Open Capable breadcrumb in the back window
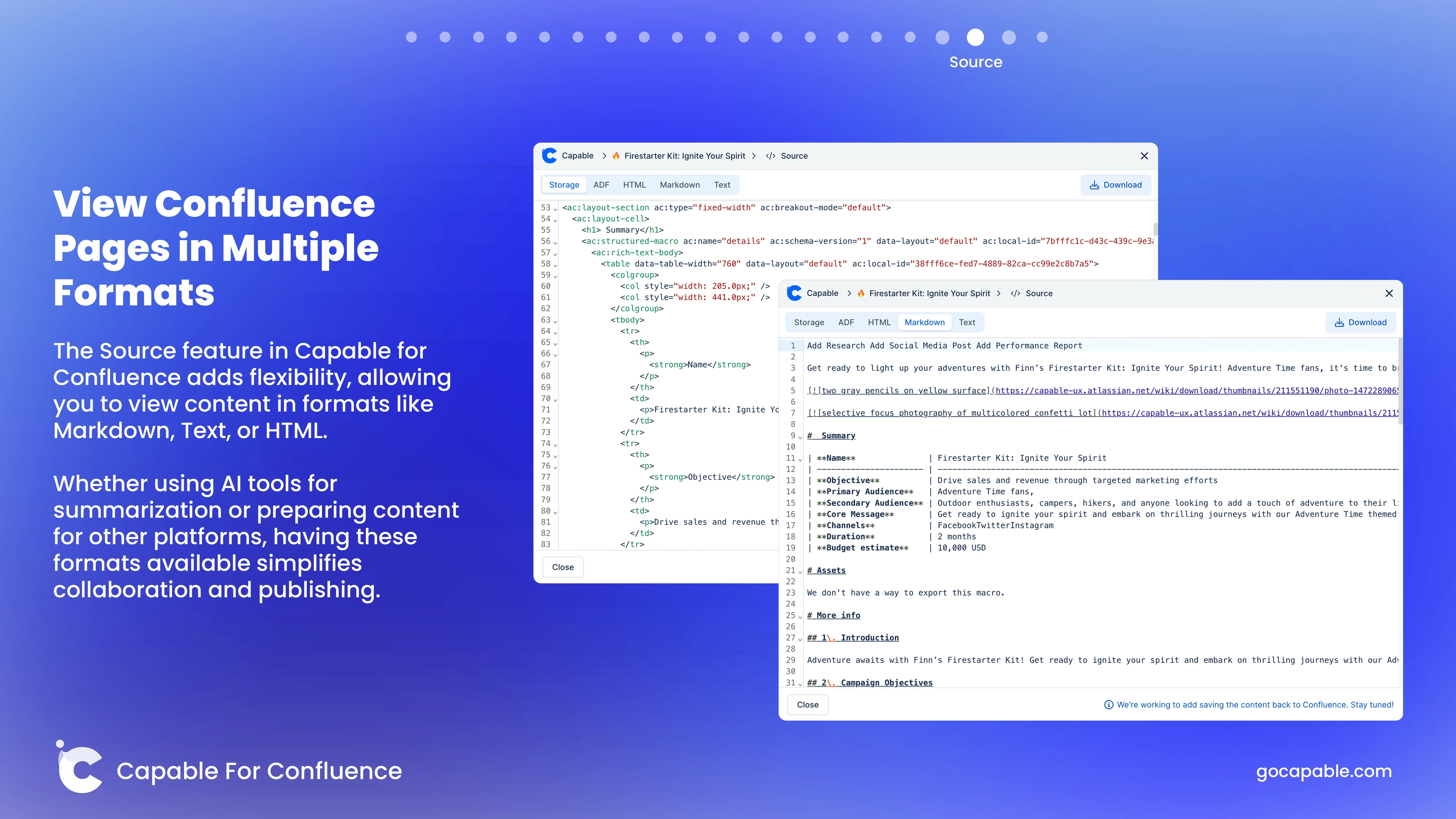The height and width of the screenshot is (819, 1456). [577, 155]
